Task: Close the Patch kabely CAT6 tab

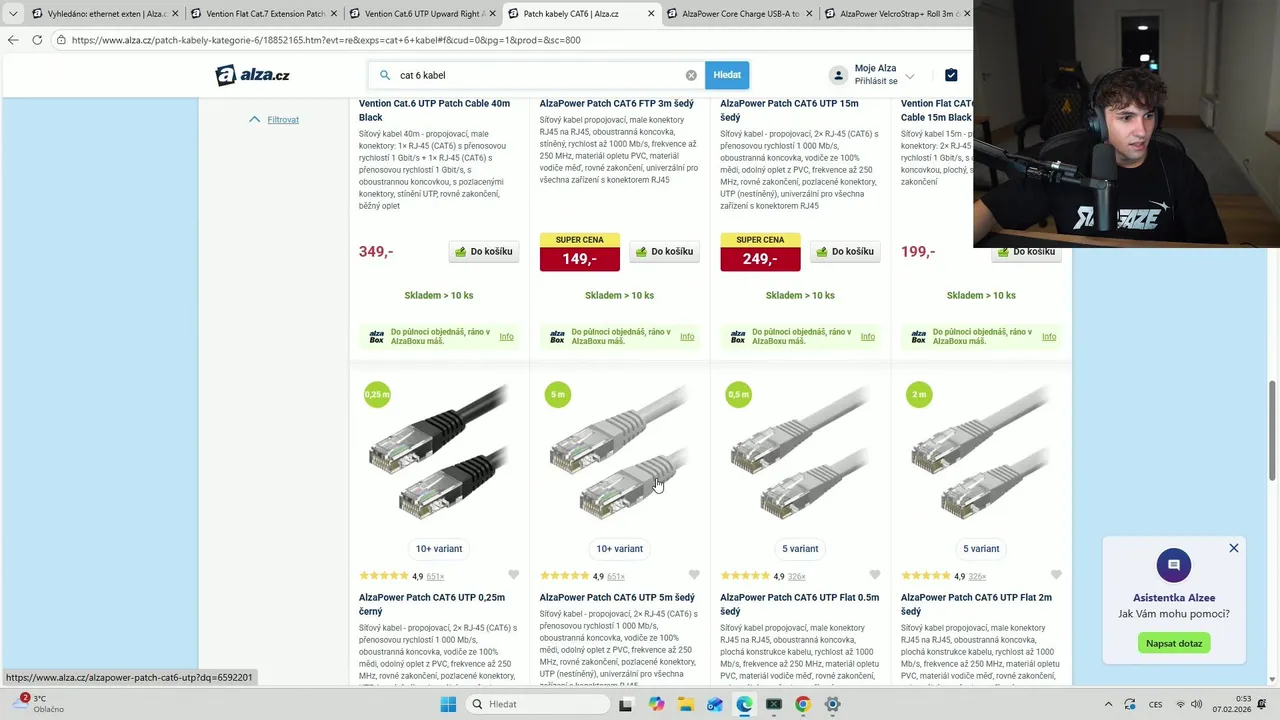Action: tap(652, 14)
